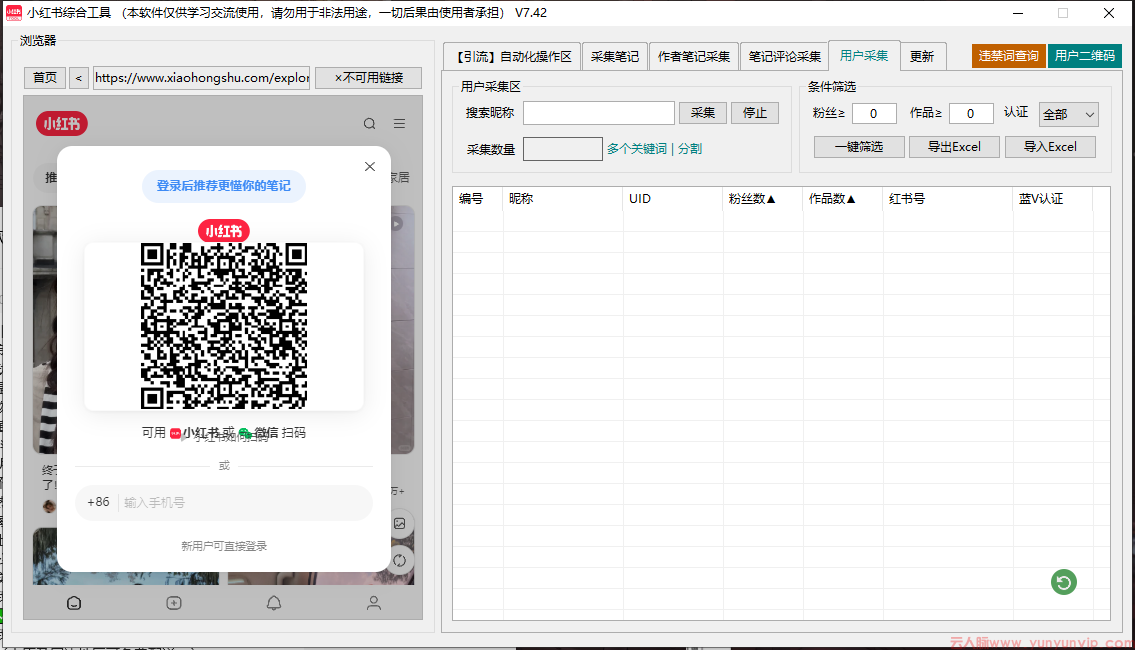Focus the 输入手机号 phone field

coord(246,502)
